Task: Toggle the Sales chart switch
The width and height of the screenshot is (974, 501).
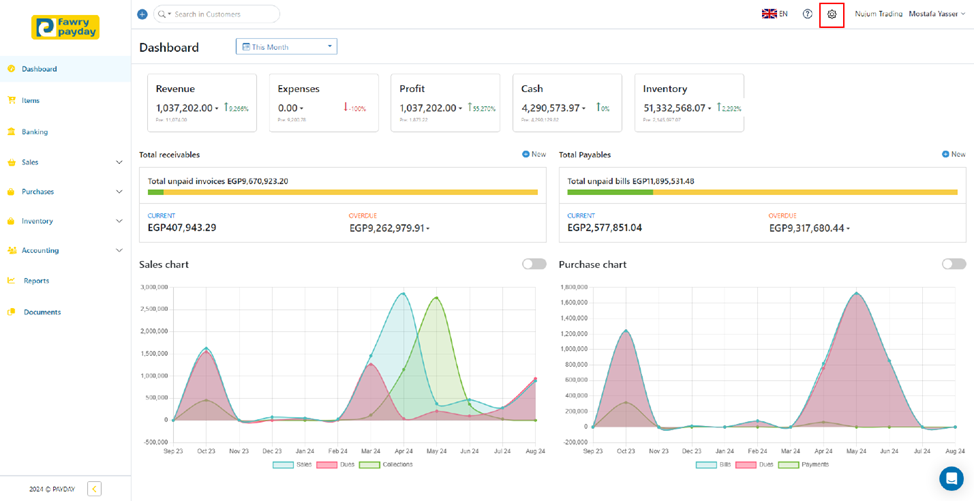Action: (x=534, y=264)
